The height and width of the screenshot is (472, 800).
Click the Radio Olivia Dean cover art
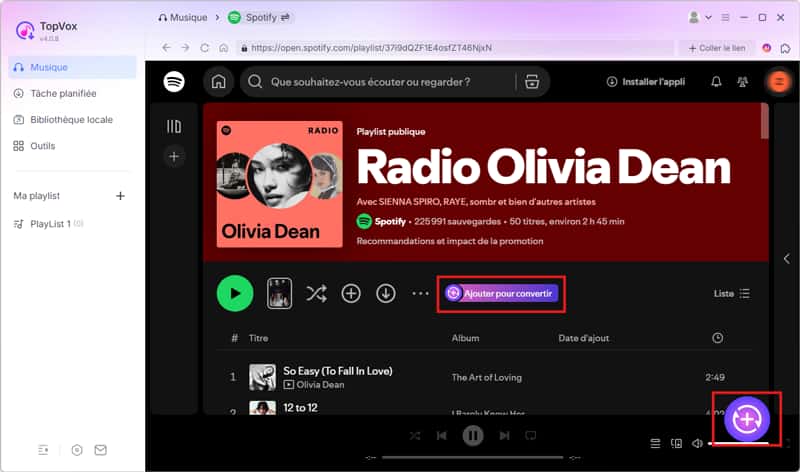click(280, 184)
